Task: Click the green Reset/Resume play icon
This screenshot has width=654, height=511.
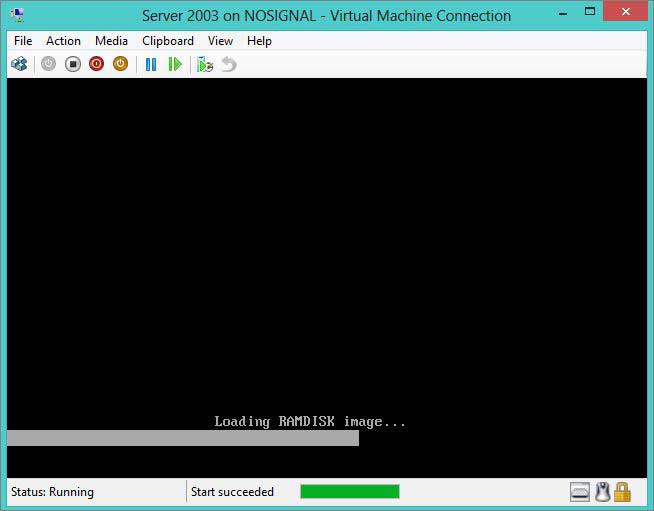Action: tap(175, 64)
